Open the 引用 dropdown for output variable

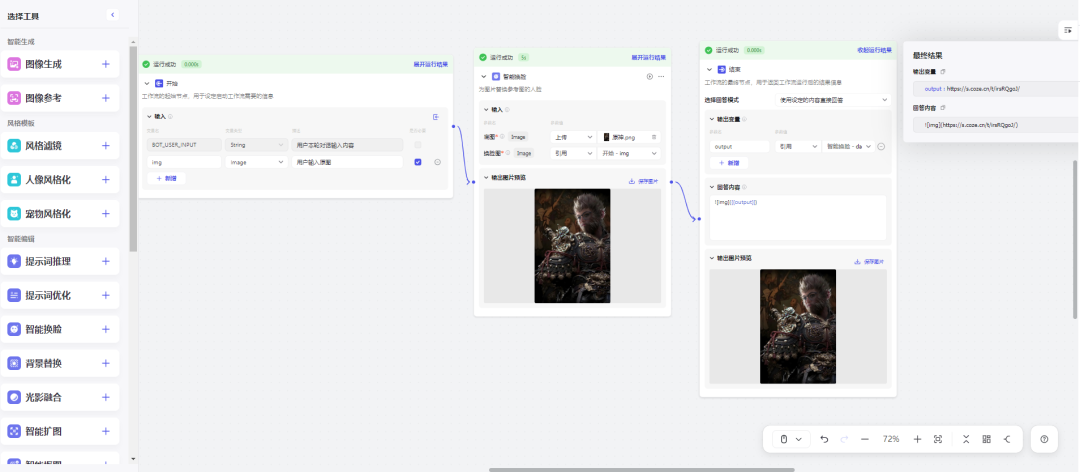(x=796, y=146)
